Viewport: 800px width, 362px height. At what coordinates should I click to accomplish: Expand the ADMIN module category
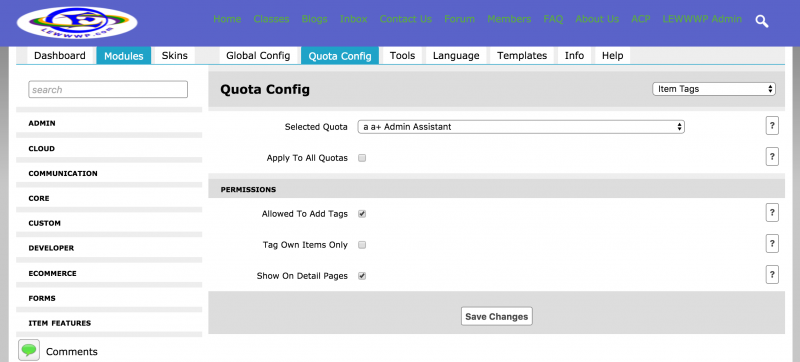tap(109, 123)
